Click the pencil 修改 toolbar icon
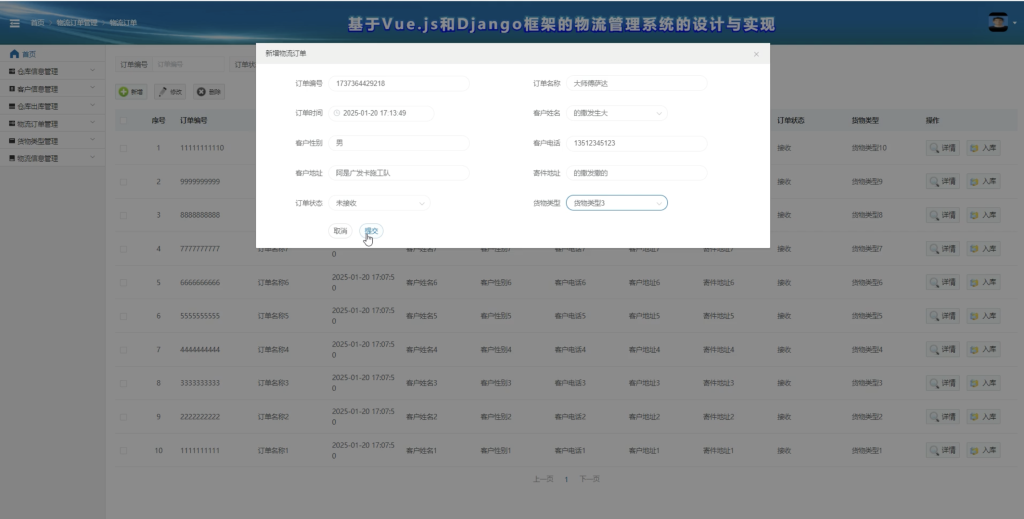The height and width of the screenshot is (519, 1024). tap(163, 92)
